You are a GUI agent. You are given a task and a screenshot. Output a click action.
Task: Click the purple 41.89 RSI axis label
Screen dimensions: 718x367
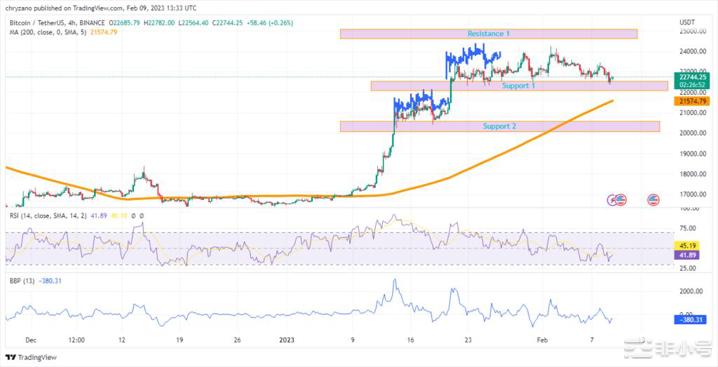(686, 255)
